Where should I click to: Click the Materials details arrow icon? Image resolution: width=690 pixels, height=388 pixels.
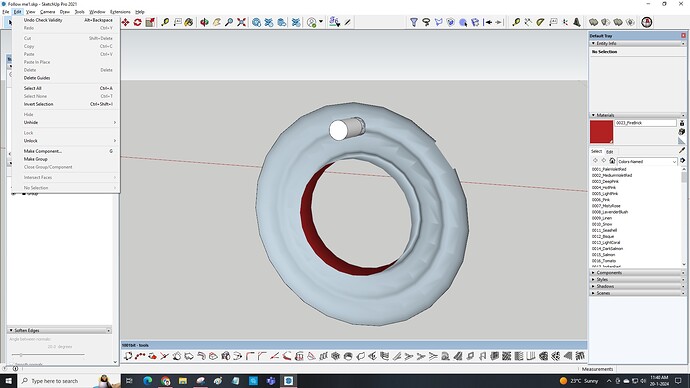click(683, 161)
